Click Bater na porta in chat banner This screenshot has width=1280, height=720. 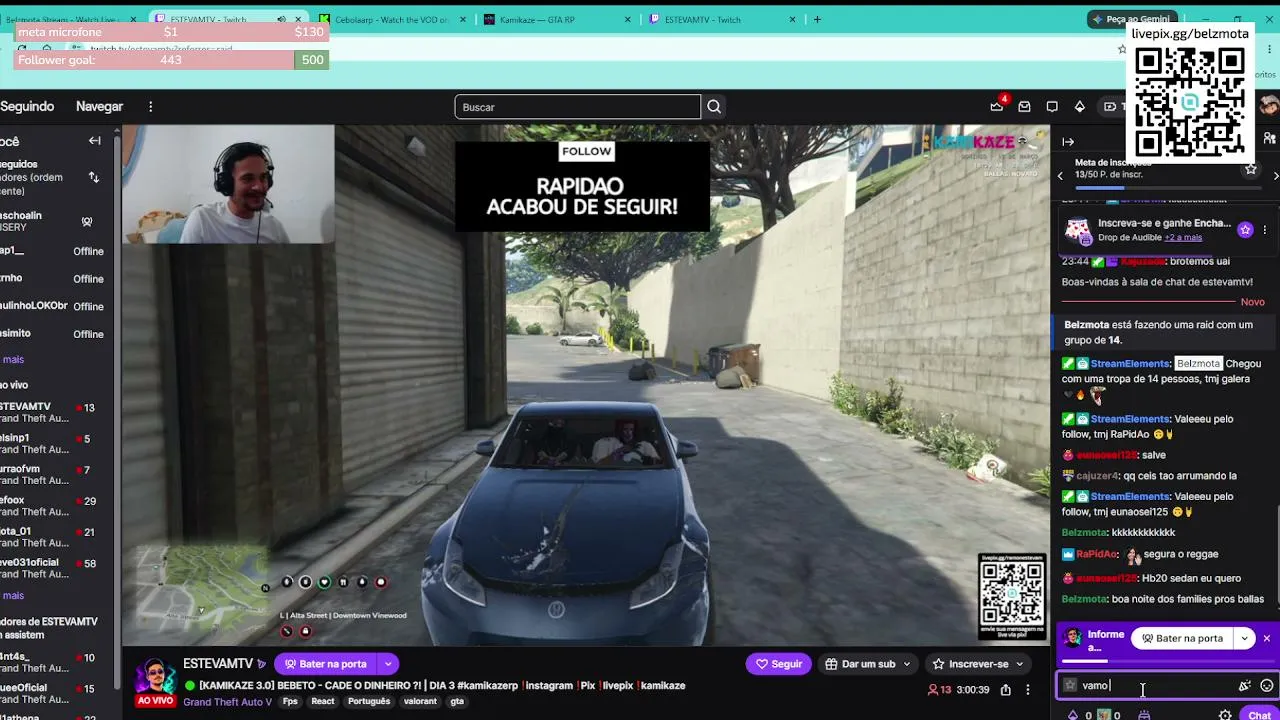point(1183,638)
